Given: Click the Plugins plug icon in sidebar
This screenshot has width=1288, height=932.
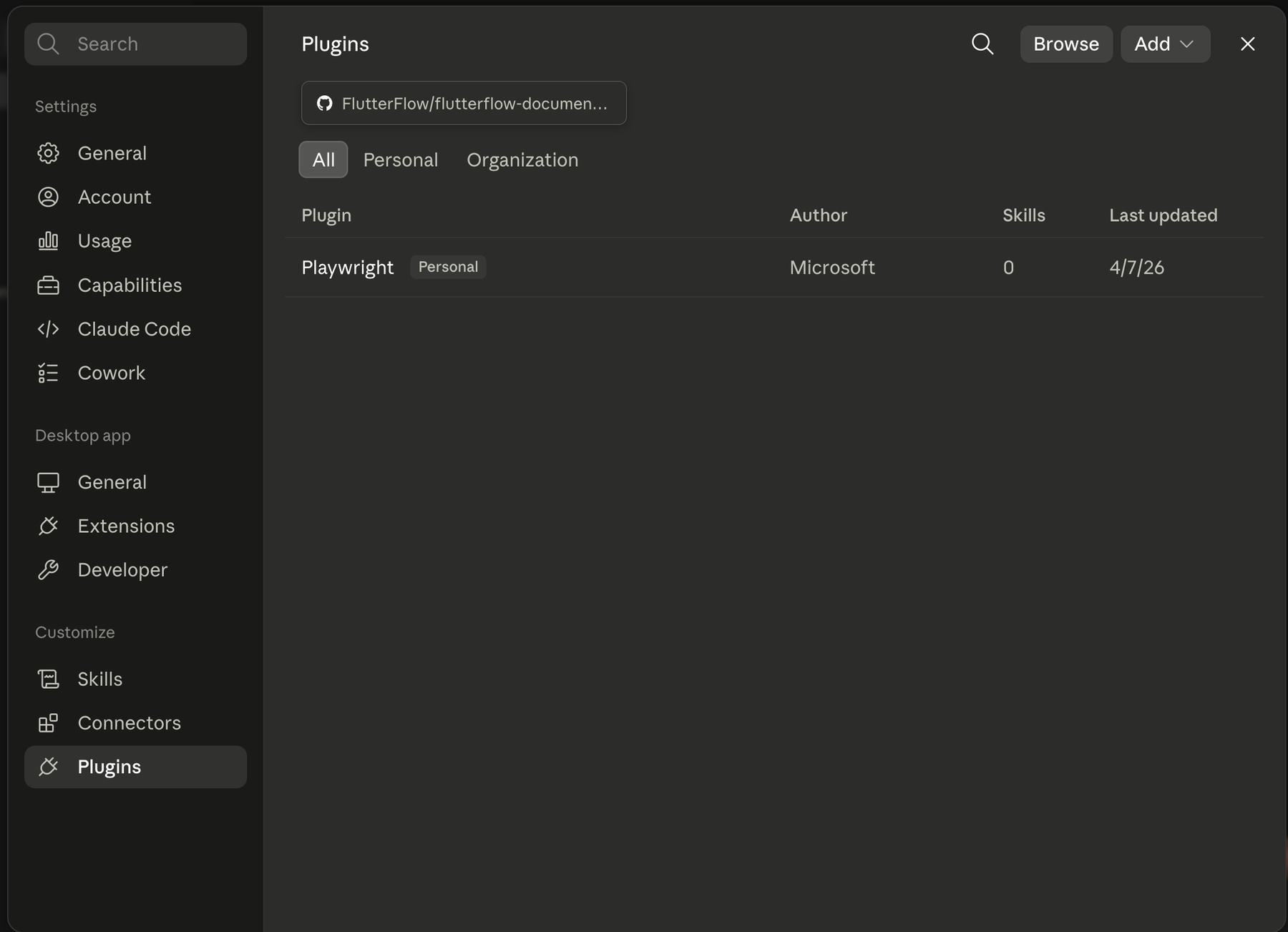Looking at the screenshot, I should tap(48, 767).
